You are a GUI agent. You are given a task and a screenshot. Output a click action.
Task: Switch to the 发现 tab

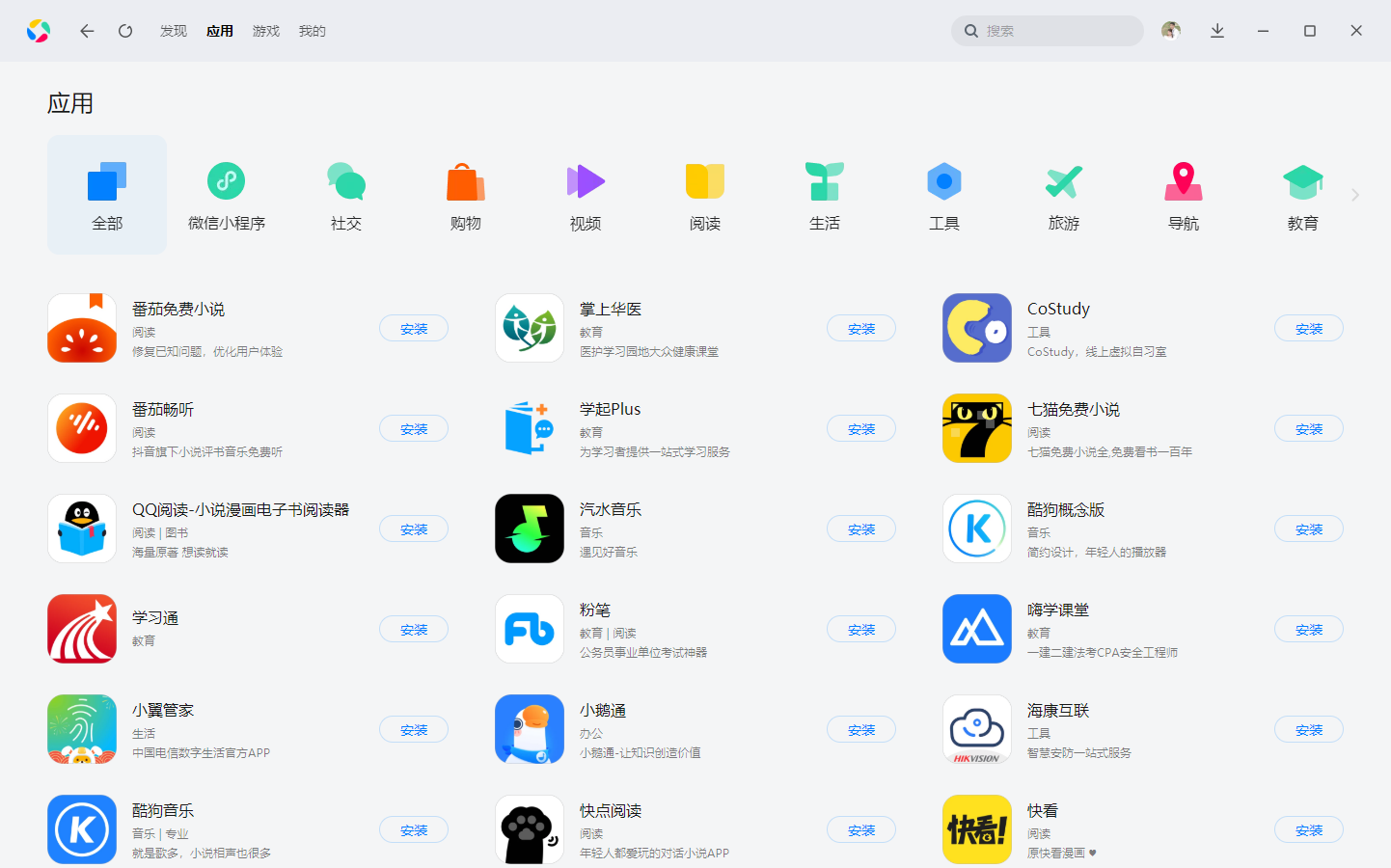(x=174, y=31)
